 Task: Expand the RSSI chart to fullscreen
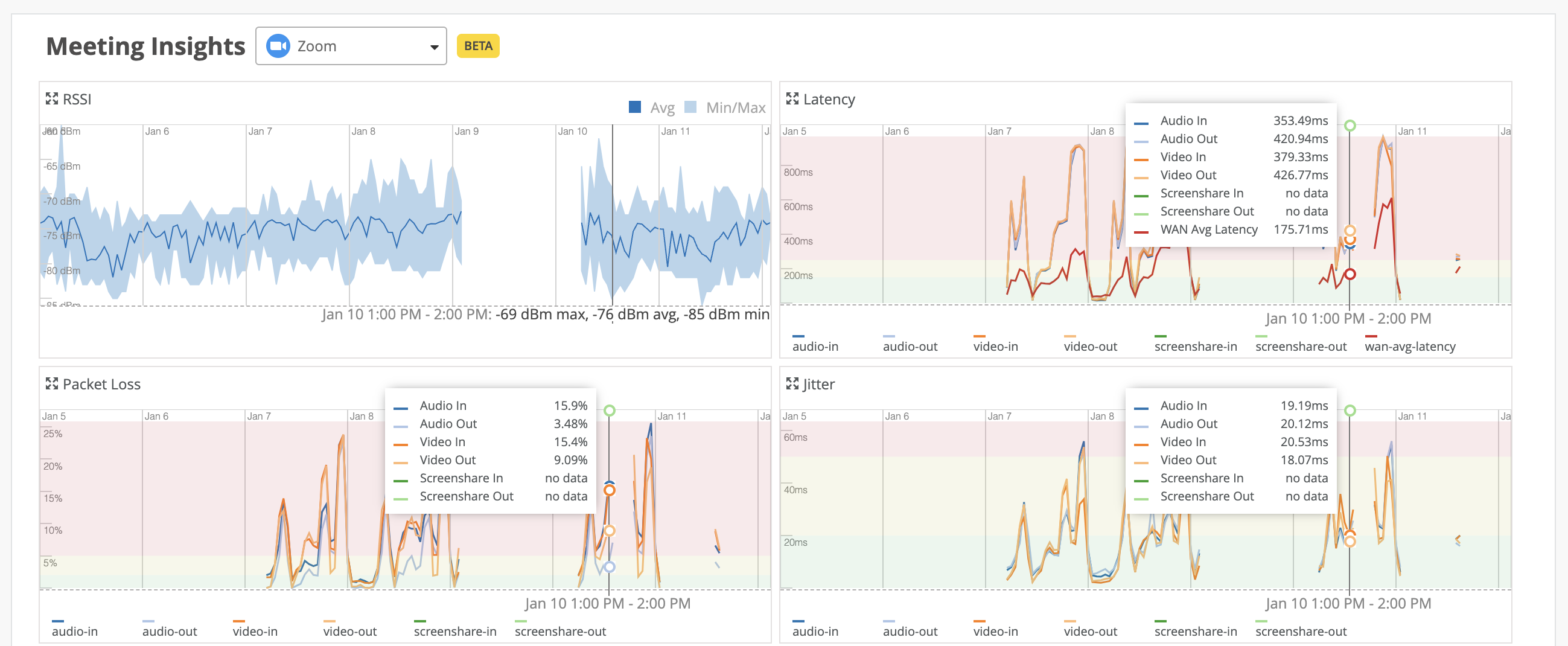point(52,98)
